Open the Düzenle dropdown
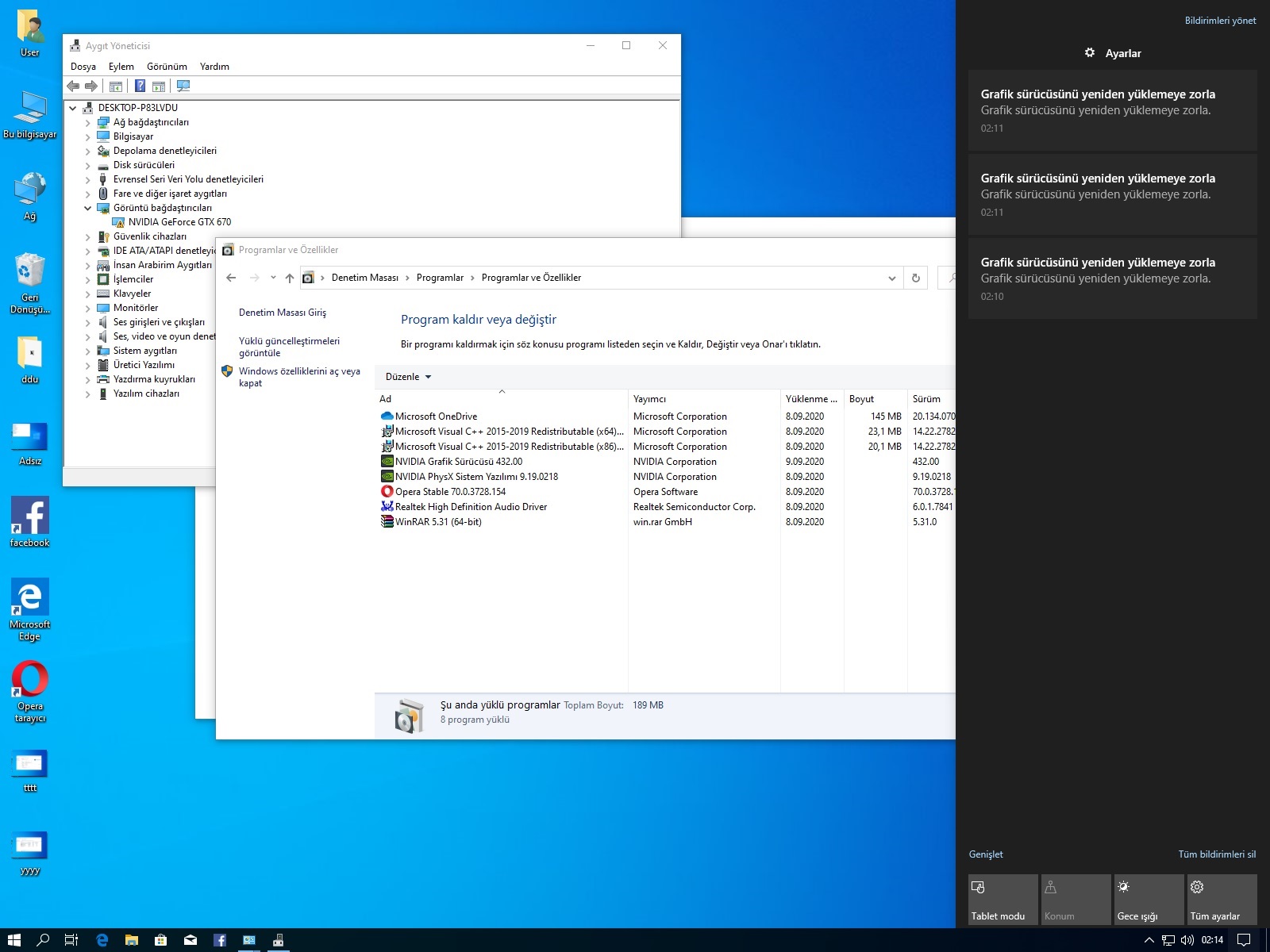 (408, 377)
